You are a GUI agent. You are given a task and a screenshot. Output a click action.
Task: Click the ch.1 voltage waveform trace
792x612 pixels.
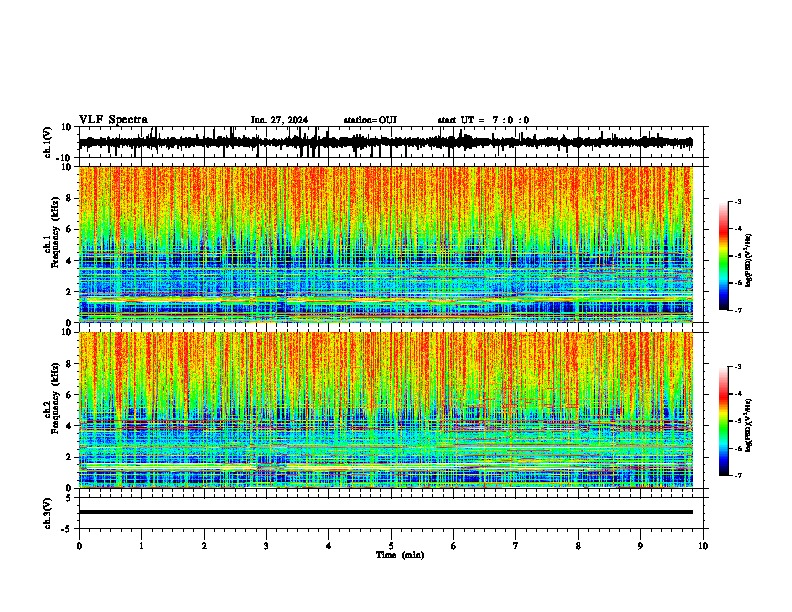[386, 142]
